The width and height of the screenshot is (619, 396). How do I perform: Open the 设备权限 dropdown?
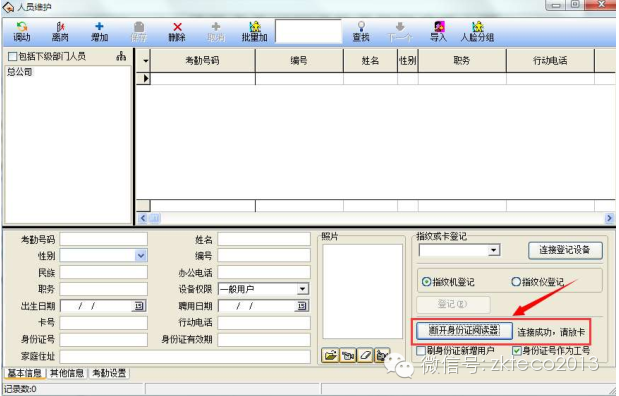pos(302,289)
